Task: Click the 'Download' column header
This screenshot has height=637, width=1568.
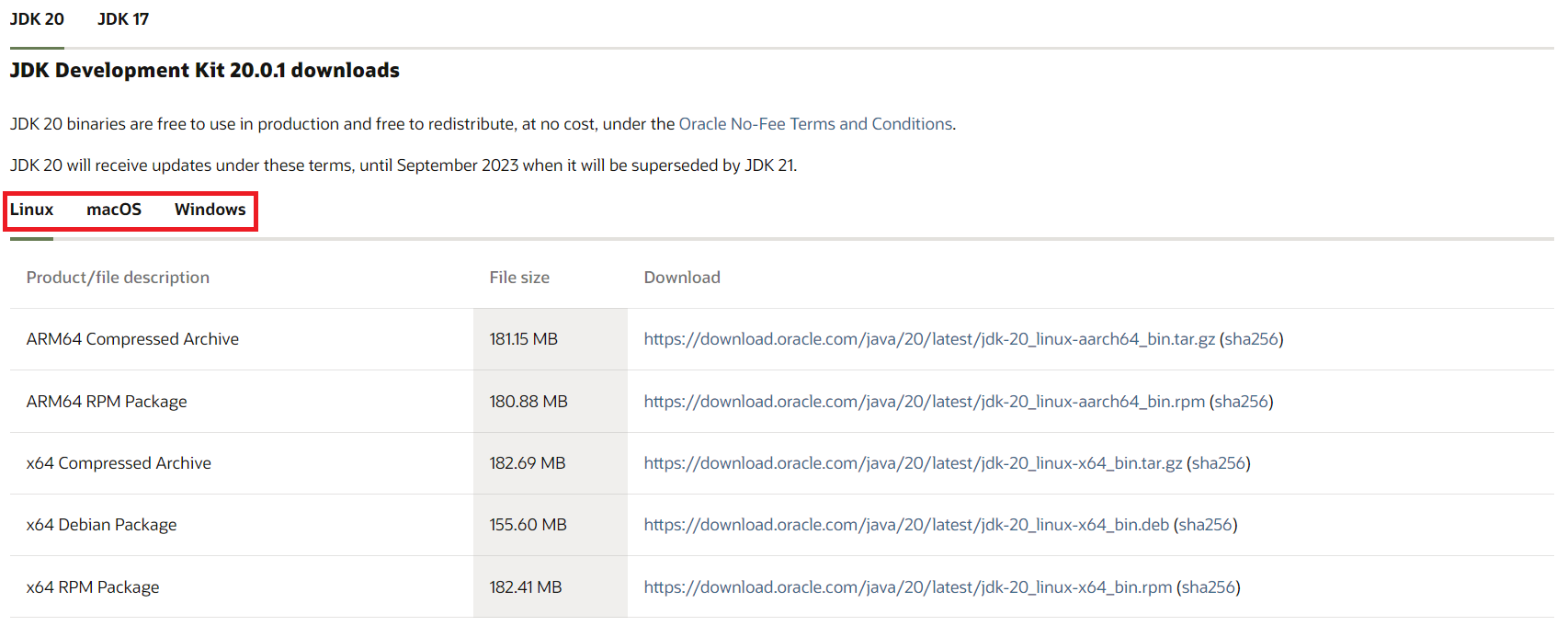Action: 682,278
